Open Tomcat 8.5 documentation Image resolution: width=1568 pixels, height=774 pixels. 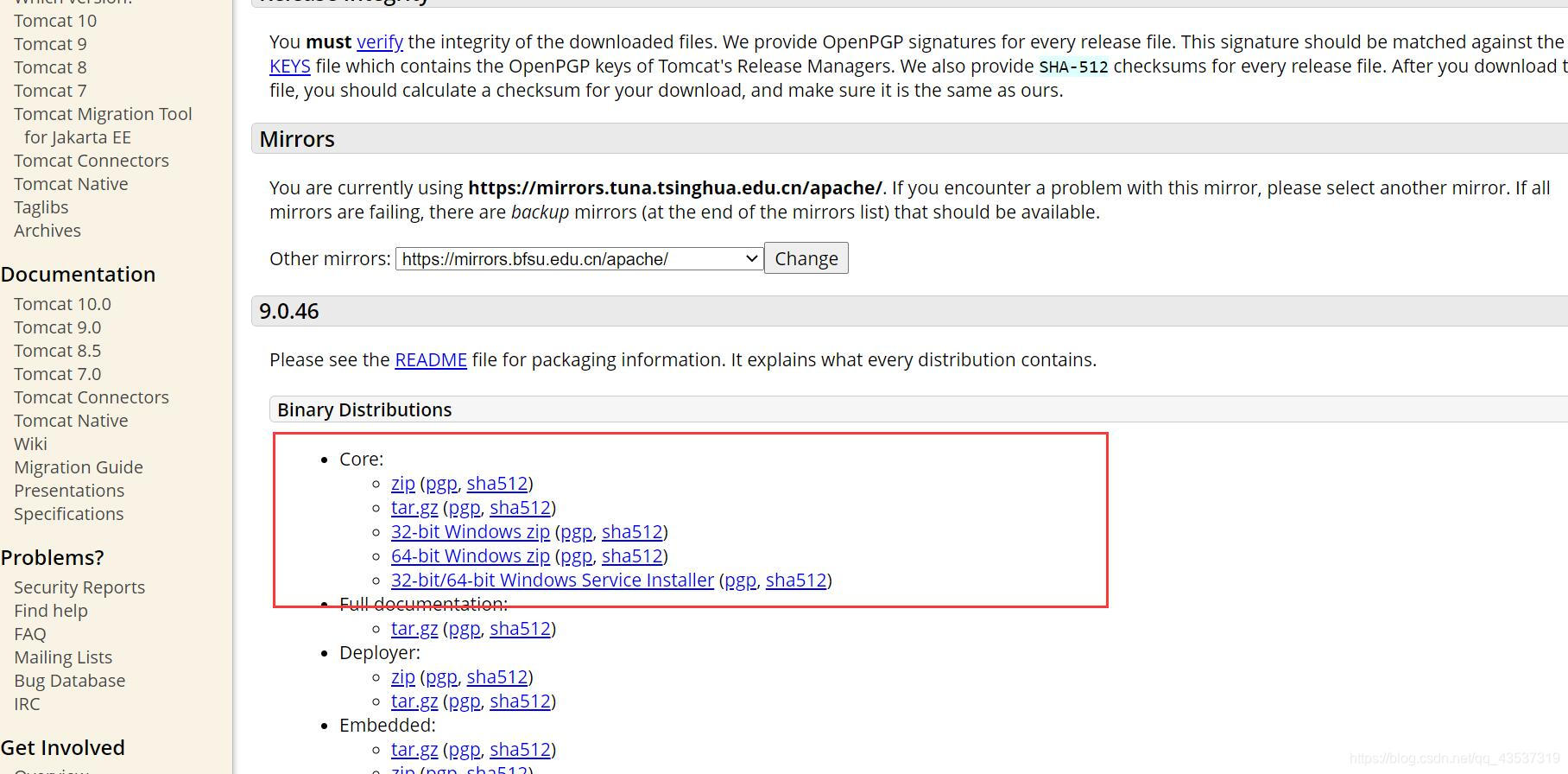[57, 351]
